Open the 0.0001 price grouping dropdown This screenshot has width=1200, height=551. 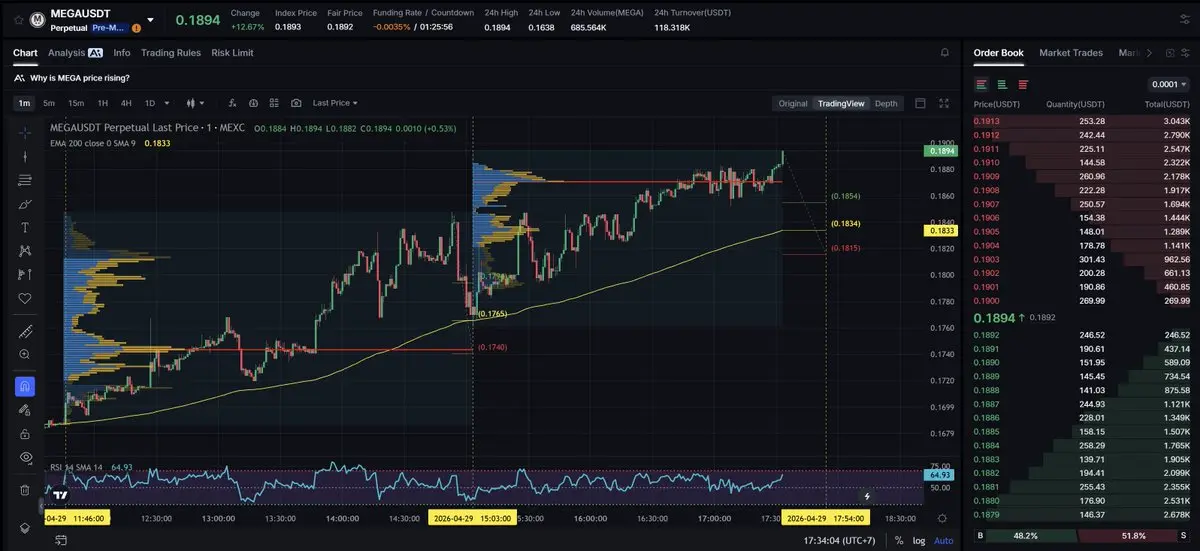click(1169, 84)
